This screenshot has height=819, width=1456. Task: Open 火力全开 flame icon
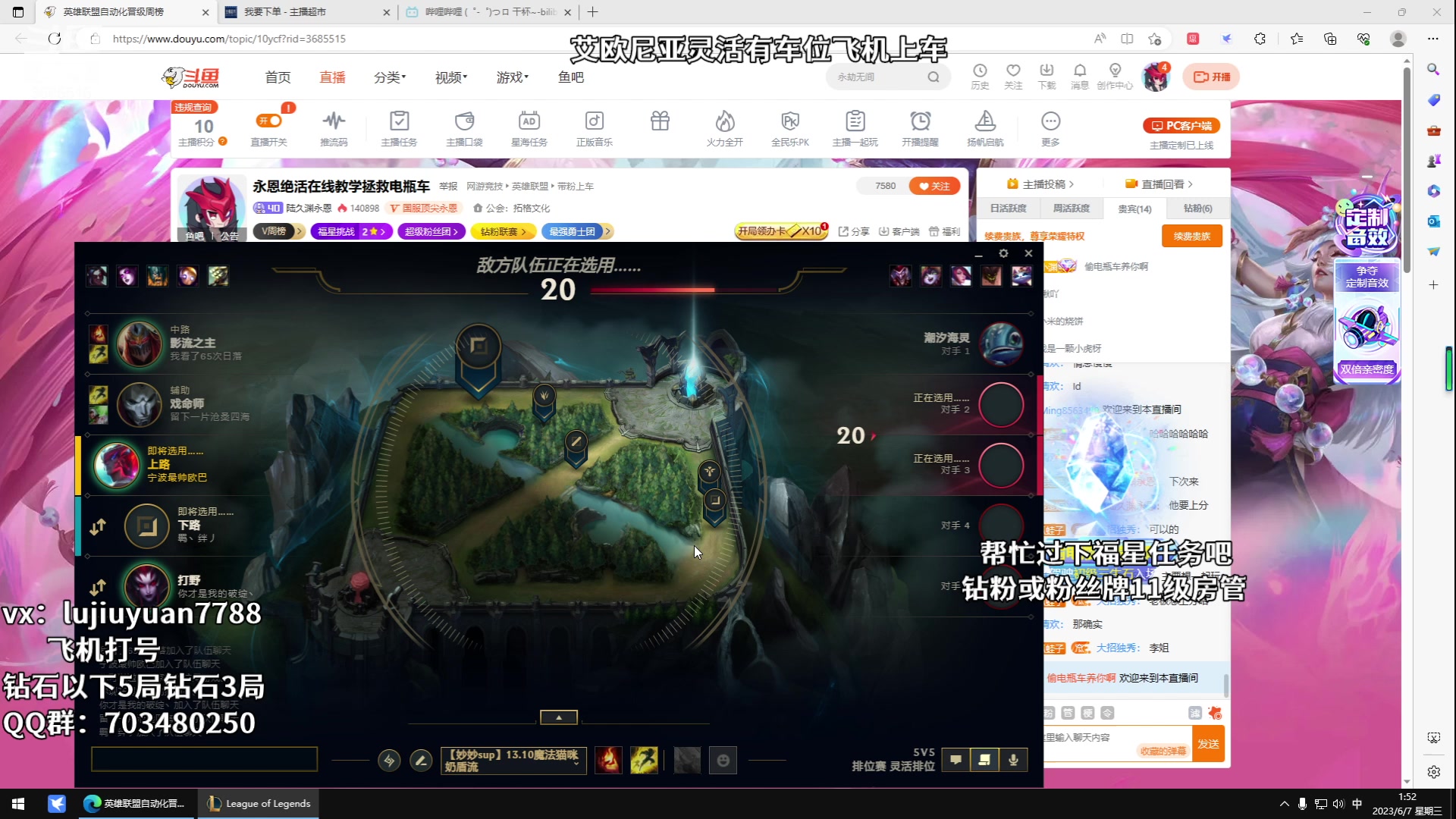(x=725, y=127)
